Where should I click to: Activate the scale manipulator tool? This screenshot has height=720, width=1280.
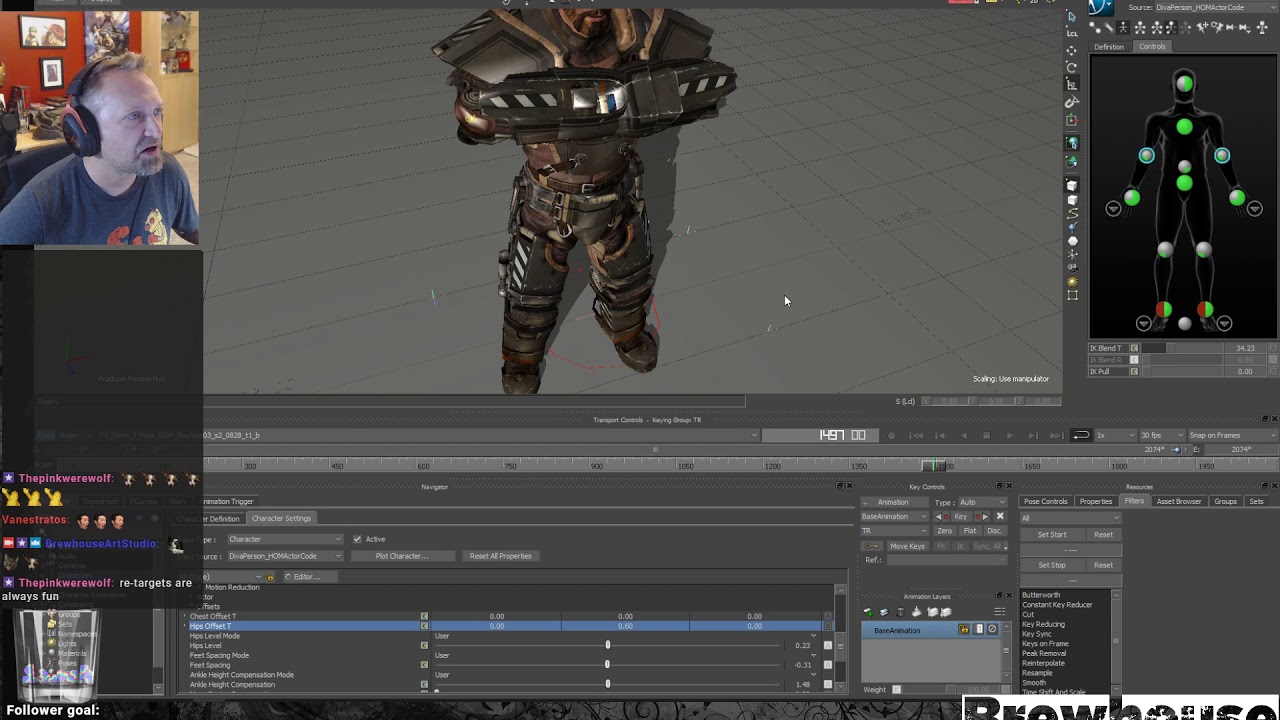tap(1072, 84)
